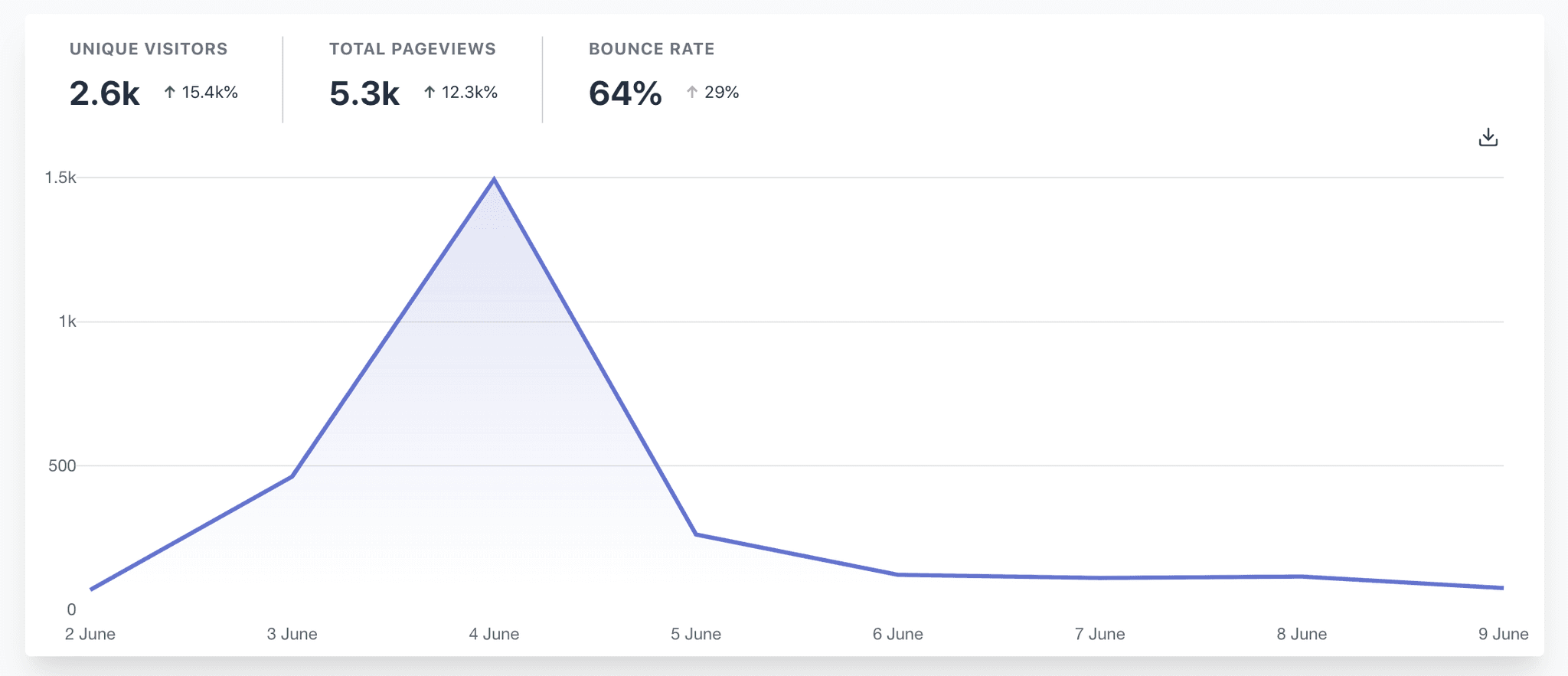Image resolution: width=1568 pixels, height=676 pixels.
Task: Click the 12.3k% pageviews change indicator
Action: click(x=460, y=93)
